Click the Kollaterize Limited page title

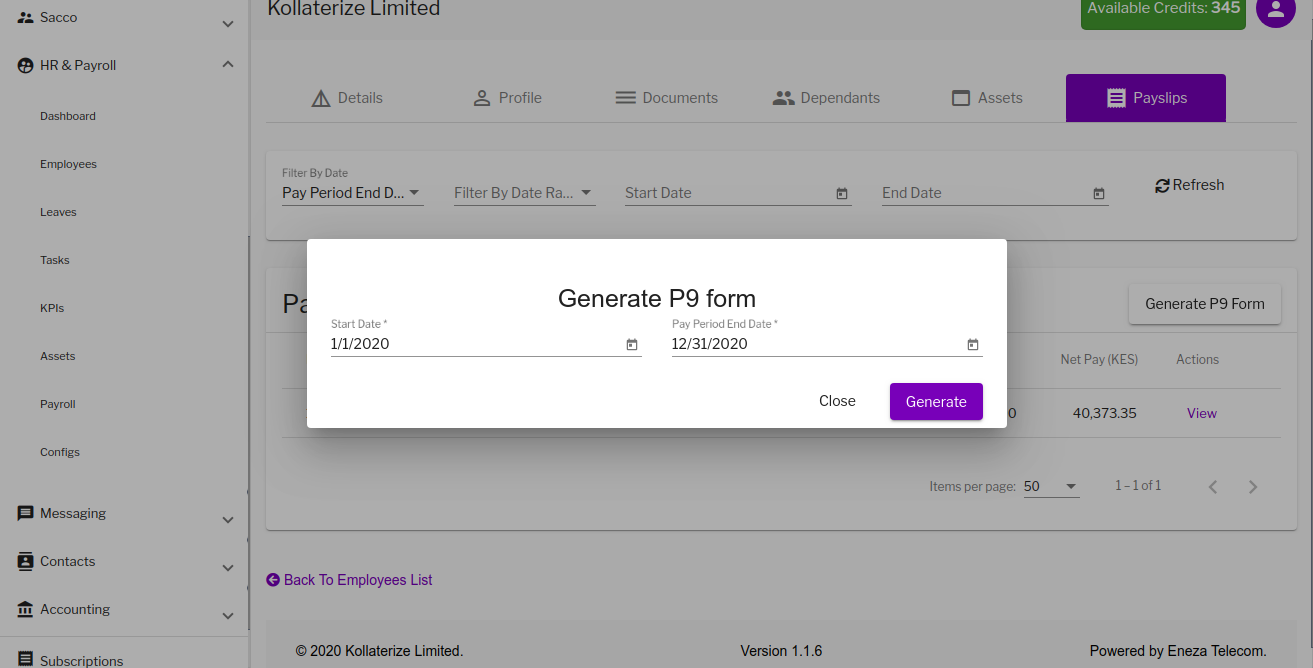pyautogui.click(x=354, y=9)
